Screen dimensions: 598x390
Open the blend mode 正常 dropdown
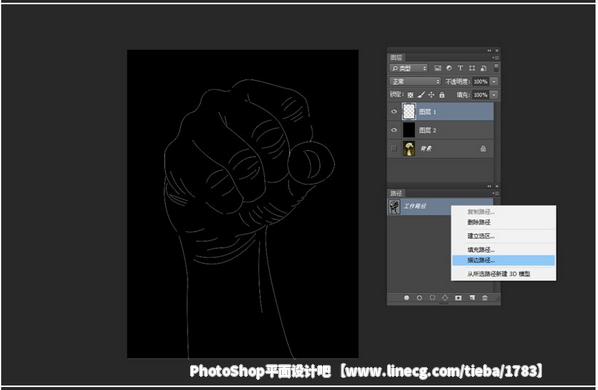415,82
